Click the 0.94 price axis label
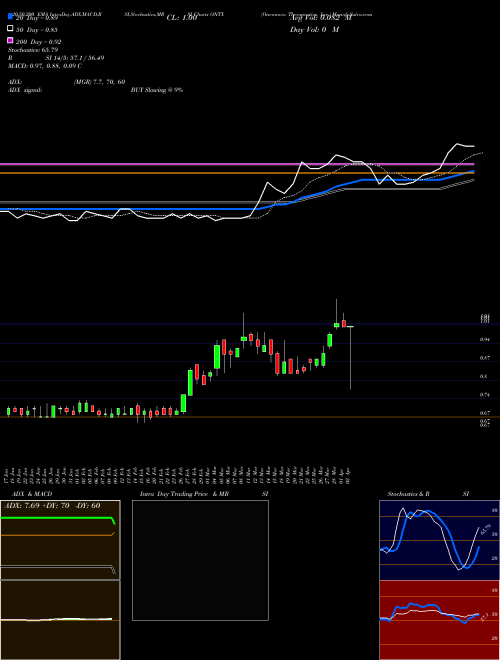This screenshot has height=660, width=500. (484, 339)
